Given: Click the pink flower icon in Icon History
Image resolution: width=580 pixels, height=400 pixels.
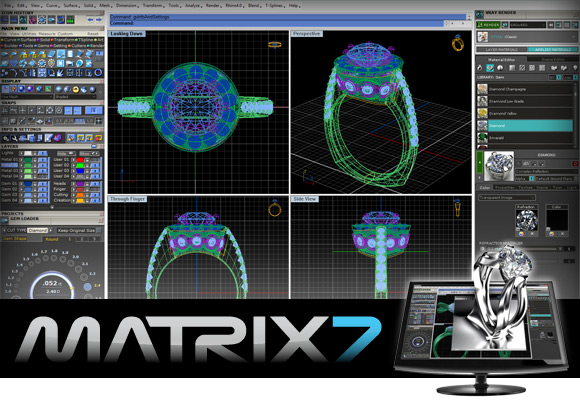Looking at the screenshot, I should (x=33, y=19).
